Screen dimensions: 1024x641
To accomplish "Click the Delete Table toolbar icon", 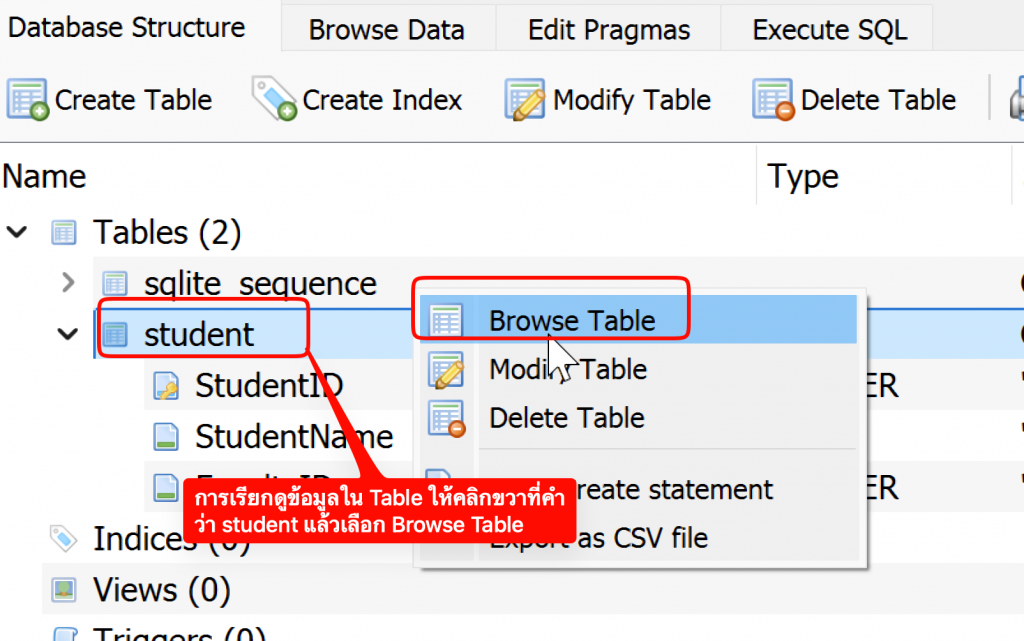I will tap(773, 100).
